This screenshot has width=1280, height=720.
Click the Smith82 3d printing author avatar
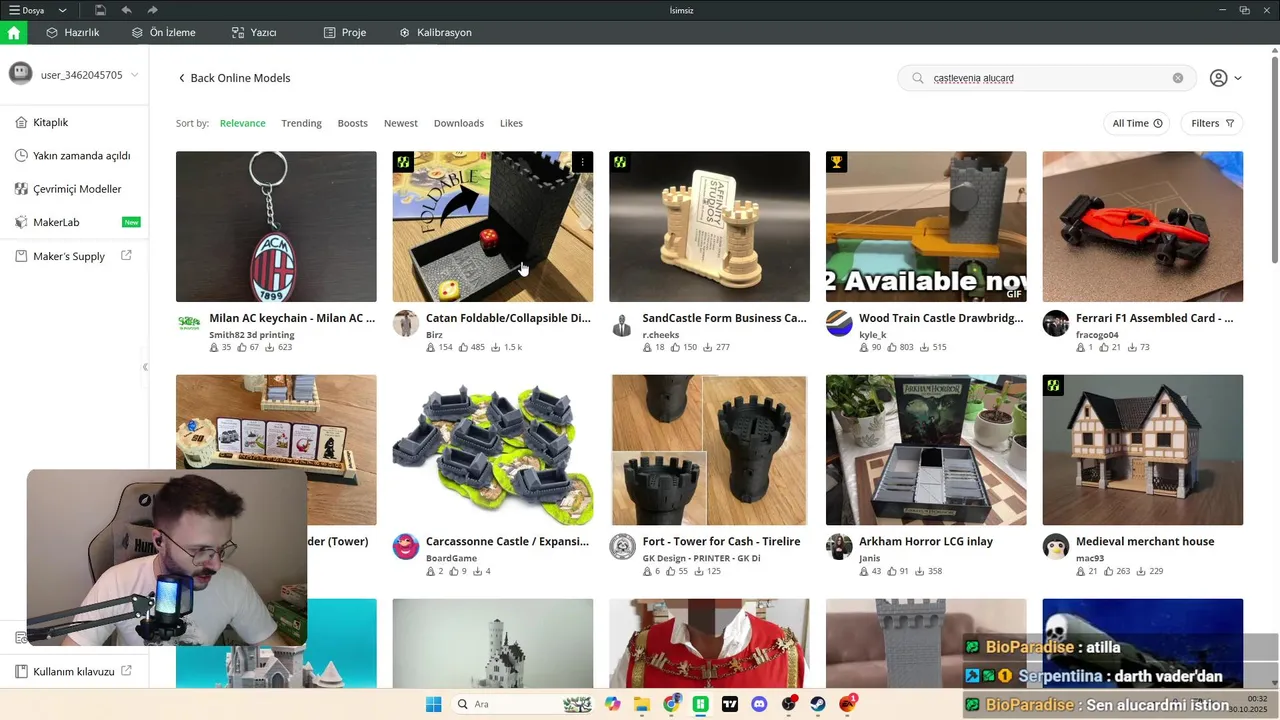[x=189, y=323]
